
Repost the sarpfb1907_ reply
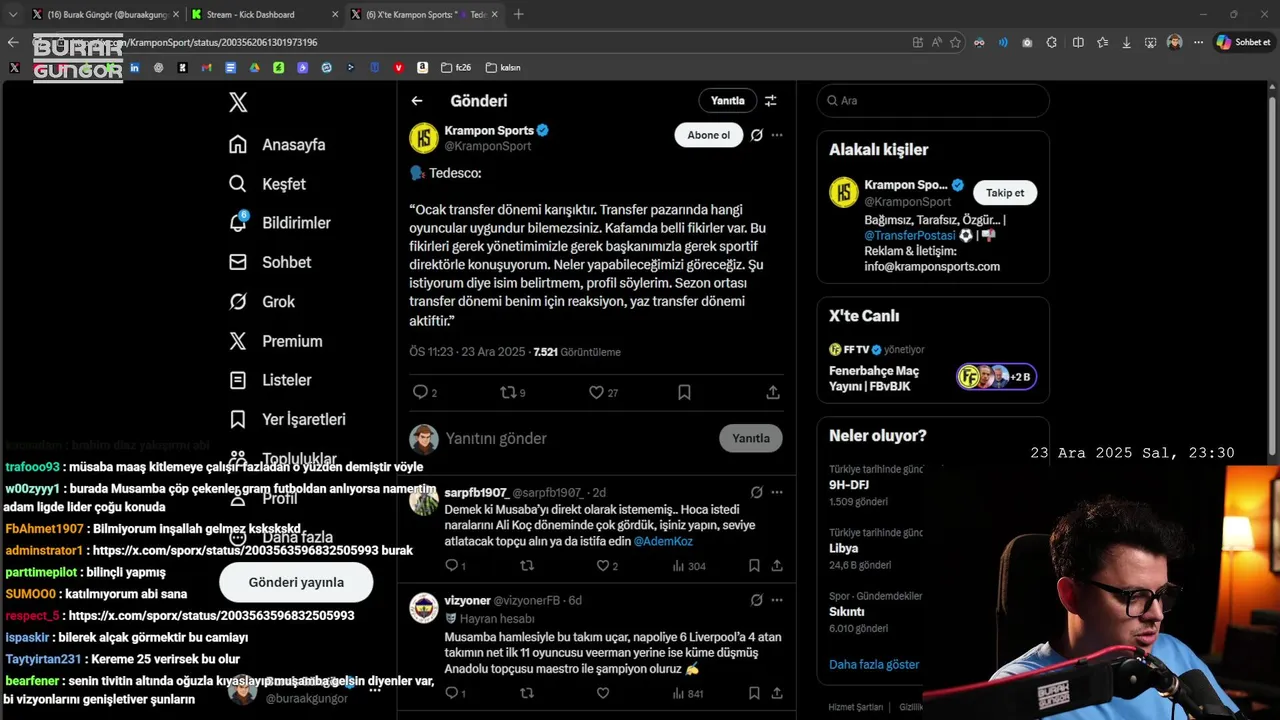pyautogui.click(x=527, y=566)
